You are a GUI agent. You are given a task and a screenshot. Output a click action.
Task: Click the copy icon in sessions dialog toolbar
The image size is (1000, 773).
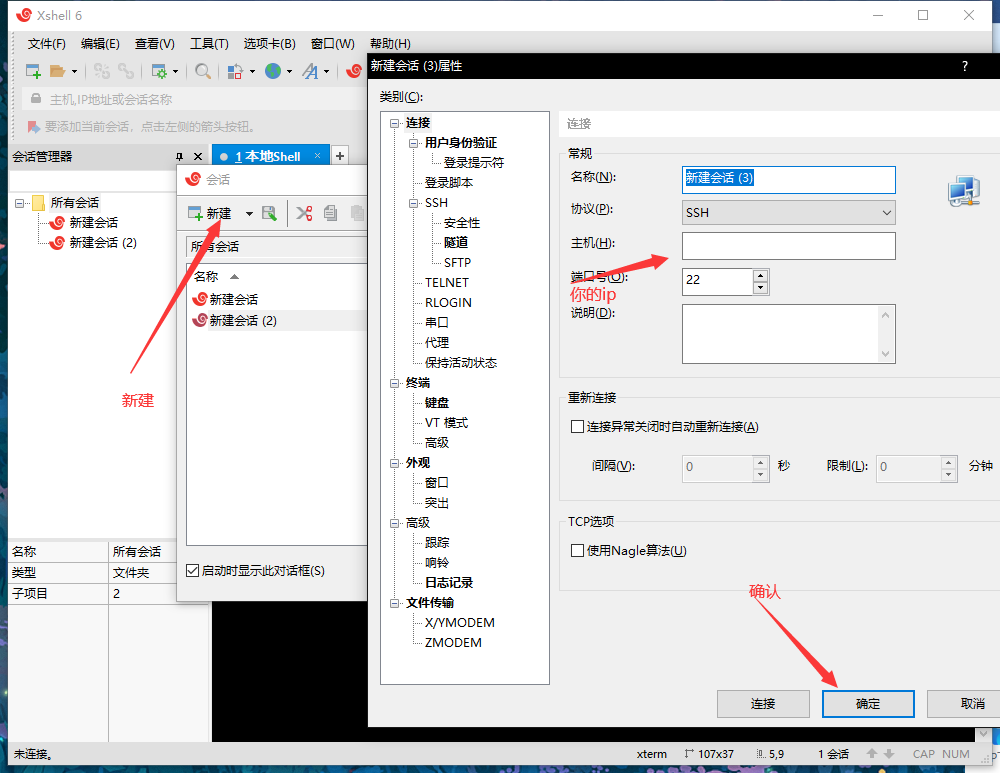330,213
